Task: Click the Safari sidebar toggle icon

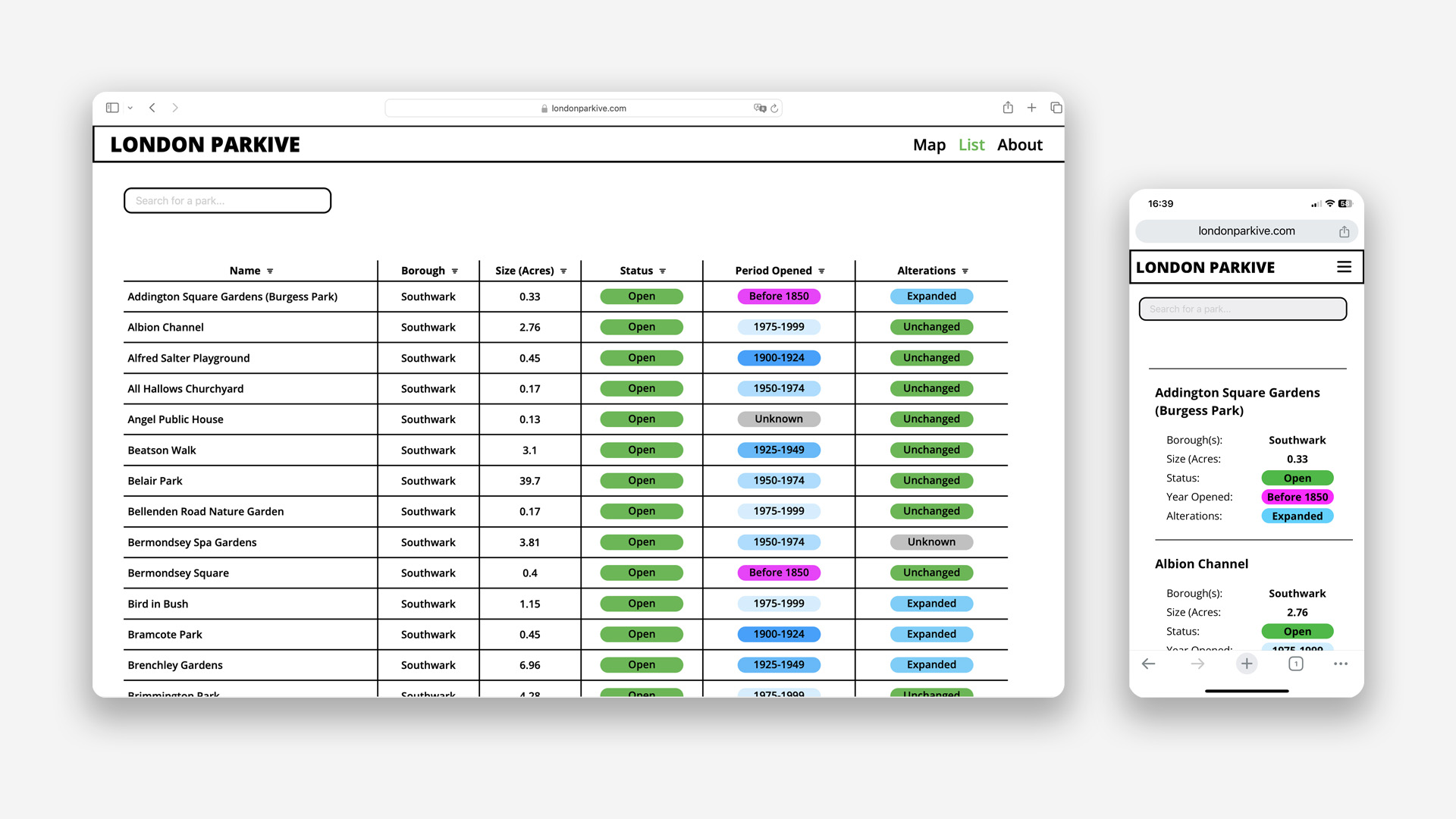Action: (112, 108)
